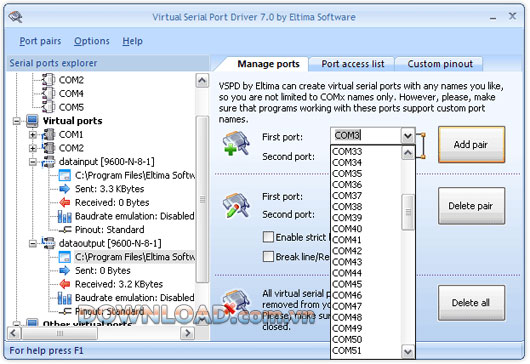530x364 pixels.
Task: Click Baudrate emulation bars icon under dataoutput
Action: tap(64, 298)
